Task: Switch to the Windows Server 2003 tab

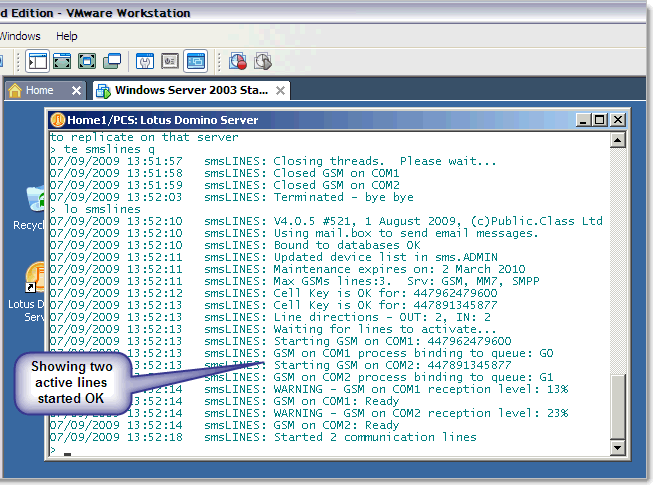Action: pyautogui.click(x=191, y=90)
